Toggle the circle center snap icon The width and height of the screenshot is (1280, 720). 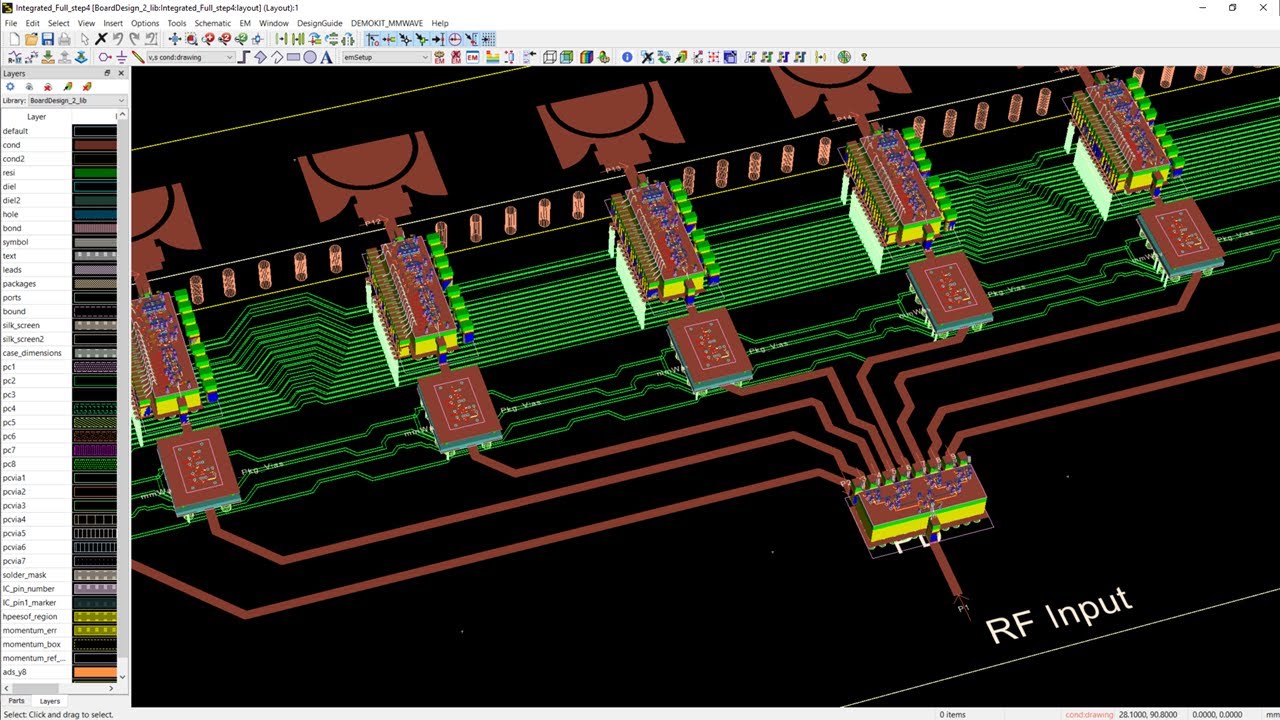pos(455,39)
